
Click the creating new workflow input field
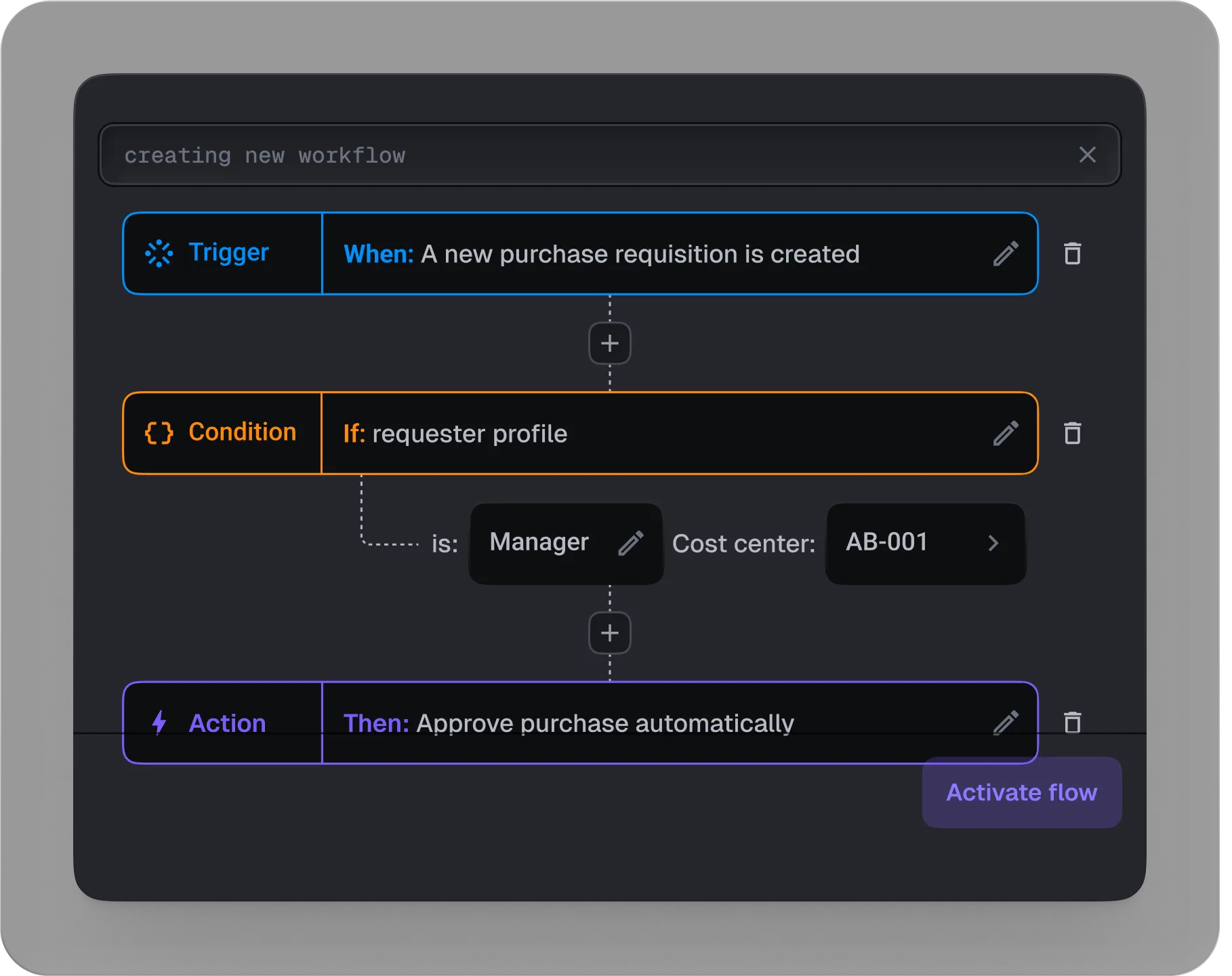pos(609,155)
